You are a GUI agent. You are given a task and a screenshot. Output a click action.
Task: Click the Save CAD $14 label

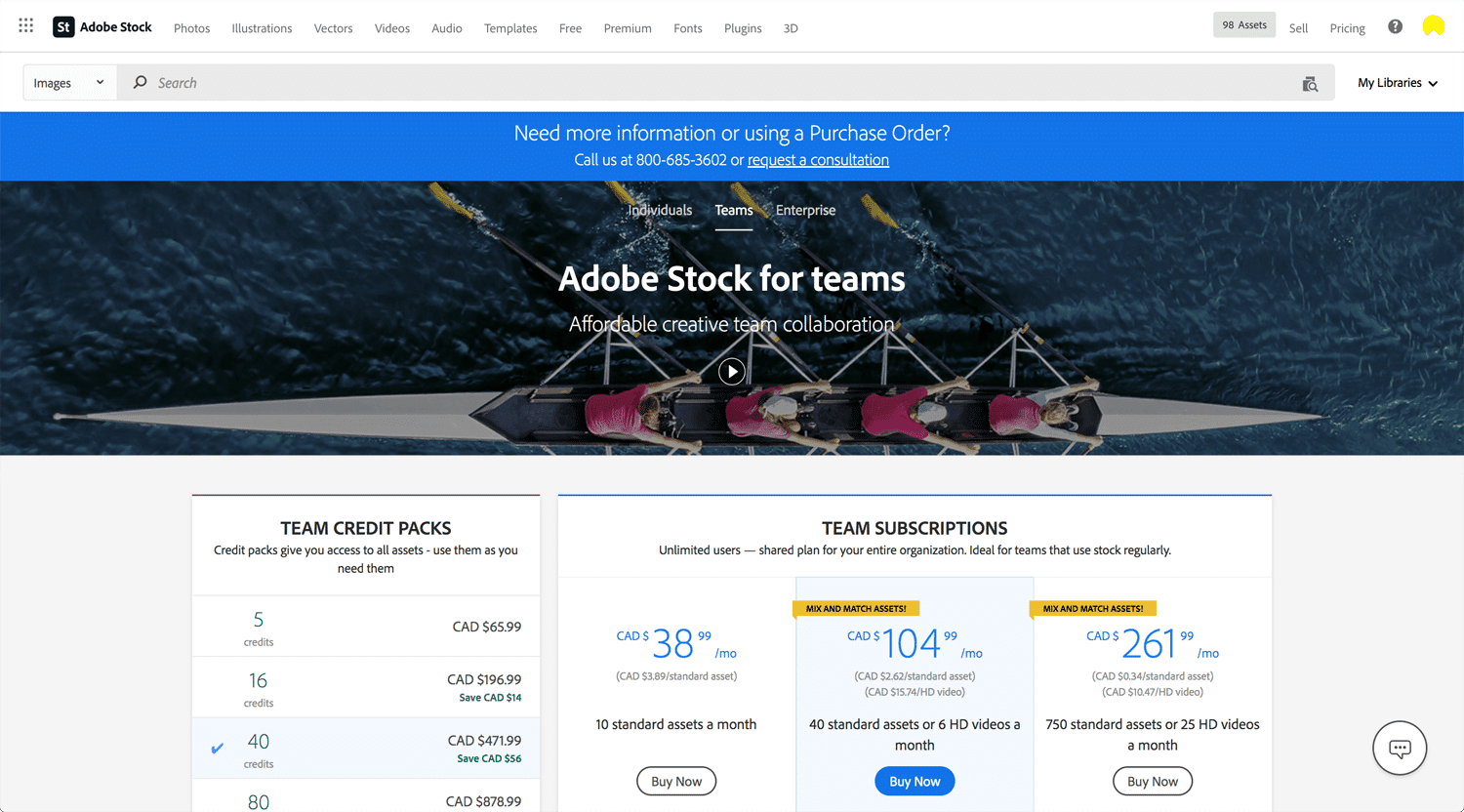(490, 698)
